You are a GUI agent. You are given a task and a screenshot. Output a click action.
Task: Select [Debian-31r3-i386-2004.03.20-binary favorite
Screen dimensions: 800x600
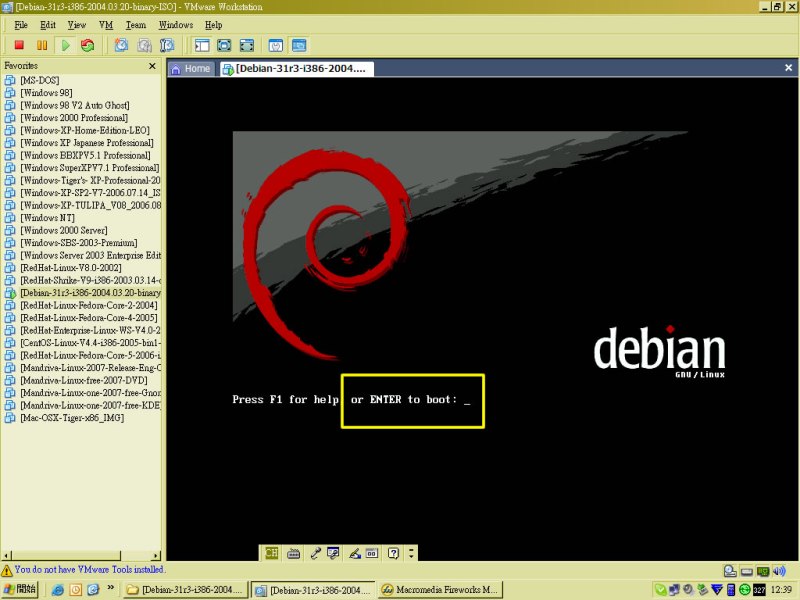click(90, 293)
